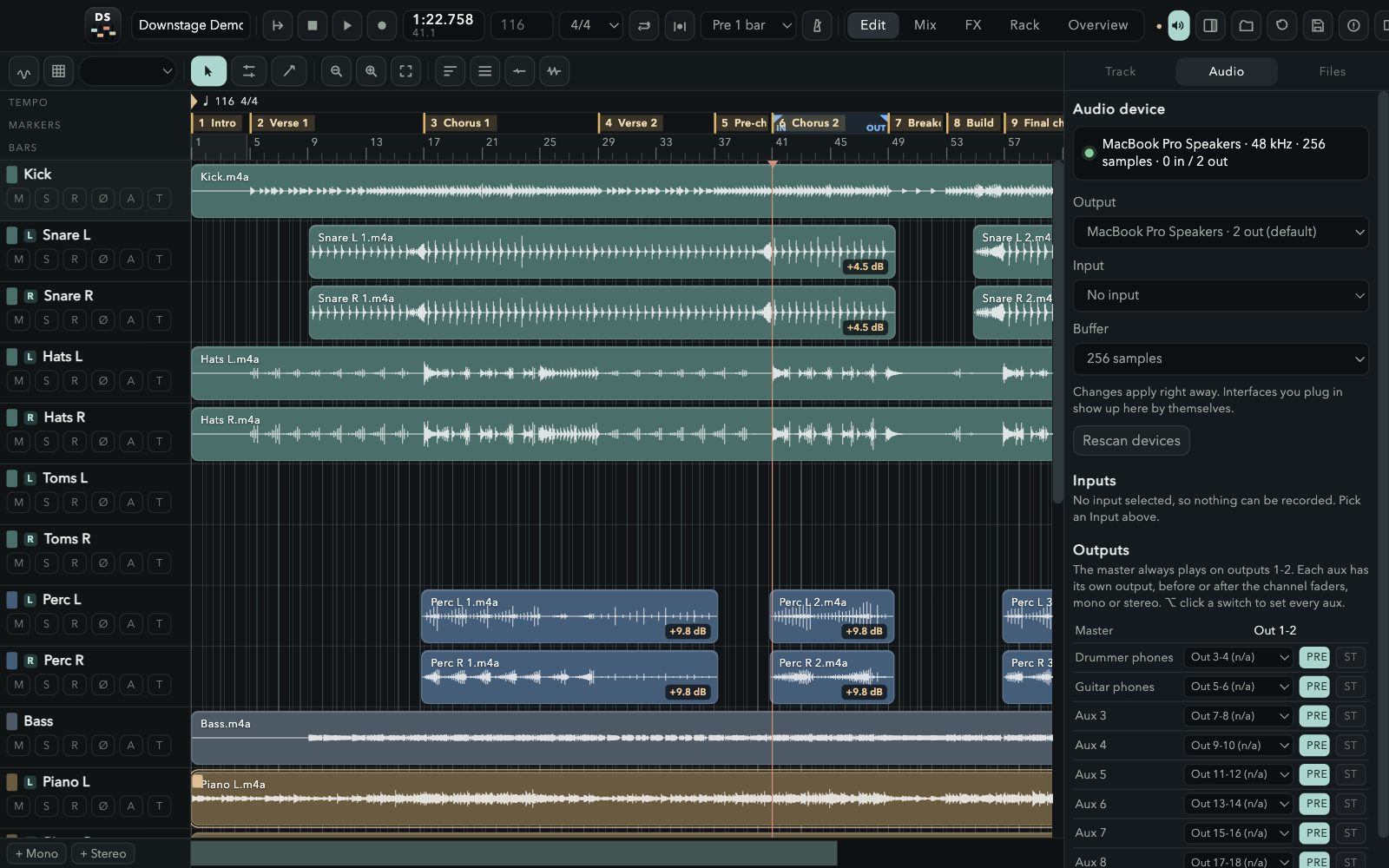Viewport: 1389px width, 868px height.
Task: Start playback with the Play button
Action: pyautogui.click(x=347, y=25)
